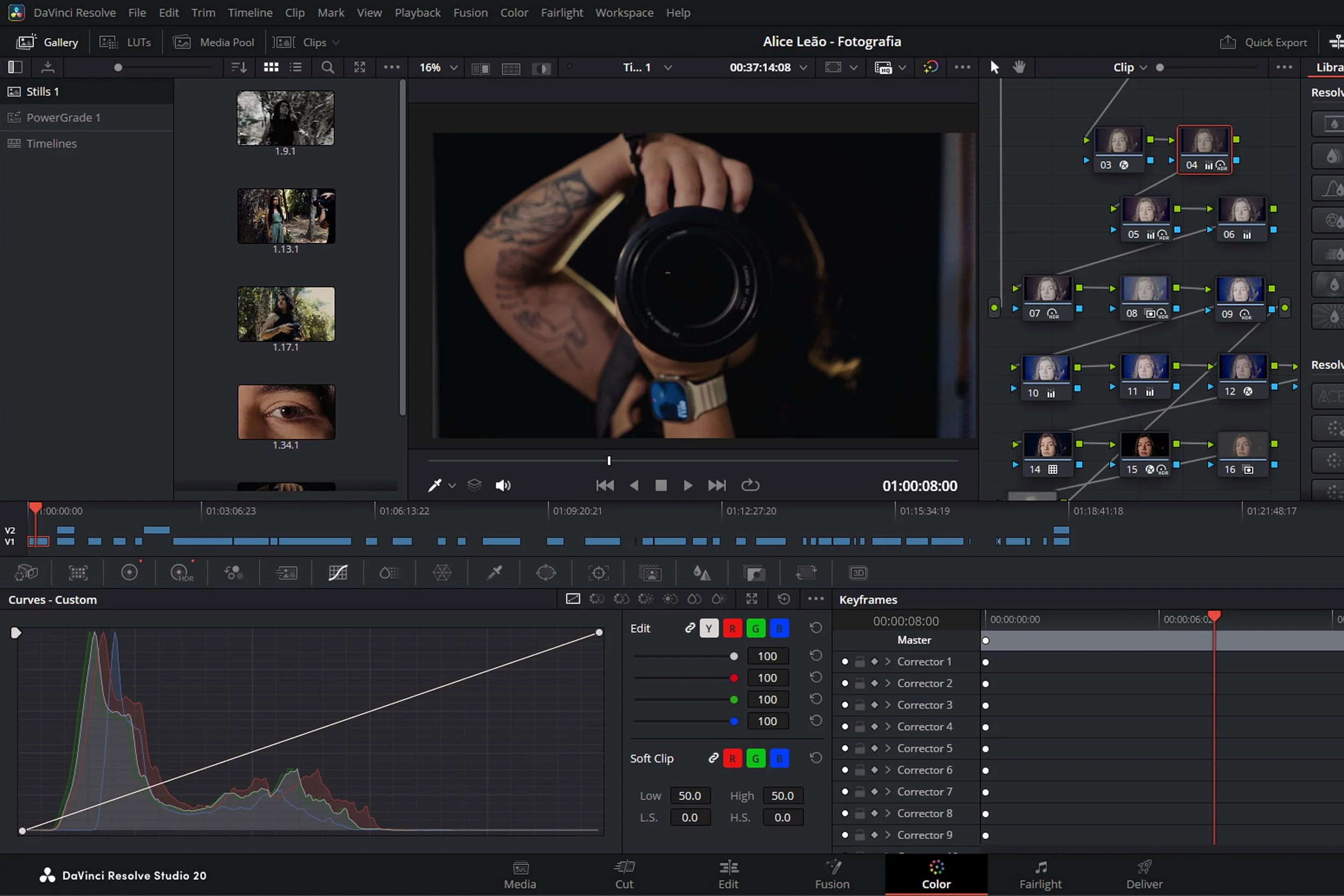Select the hand pan tool in node editor
This screenshot has height=896, width=1344.
click(x=1019, y=67)
